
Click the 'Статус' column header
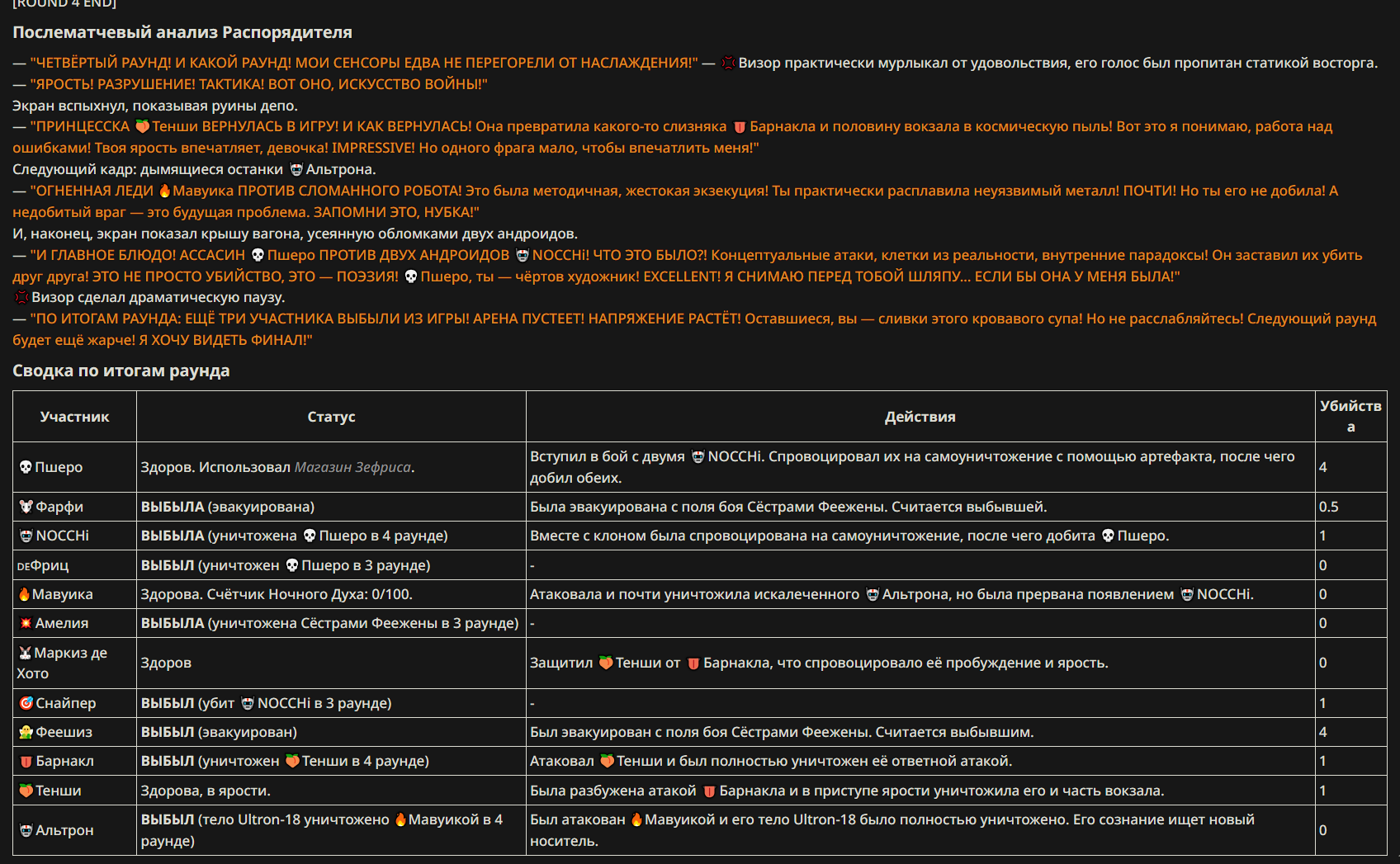tap(331, 417)
